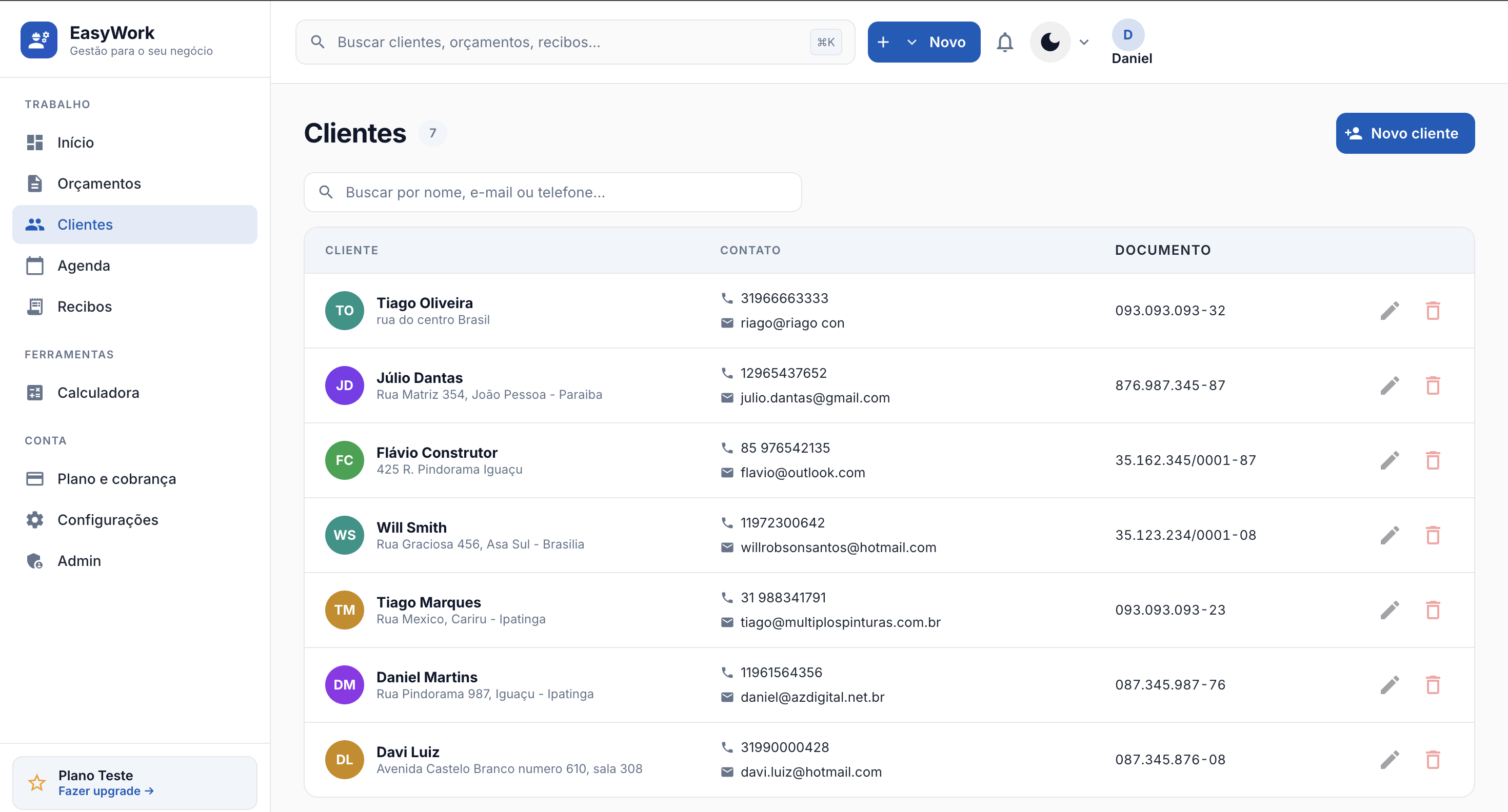Click the EasyWork logo icon
Image resolution: width=1508 pixels, height=812 pixels.
click(38, 40)
